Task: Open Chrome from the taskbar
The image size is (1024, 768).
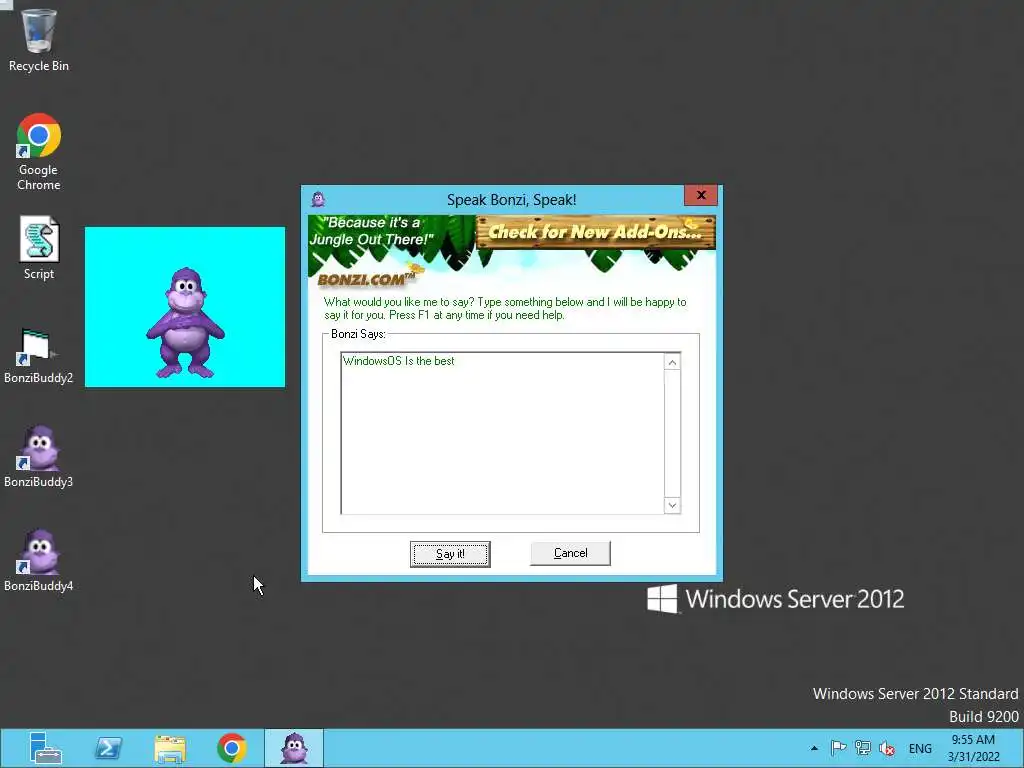Action: 232,748
